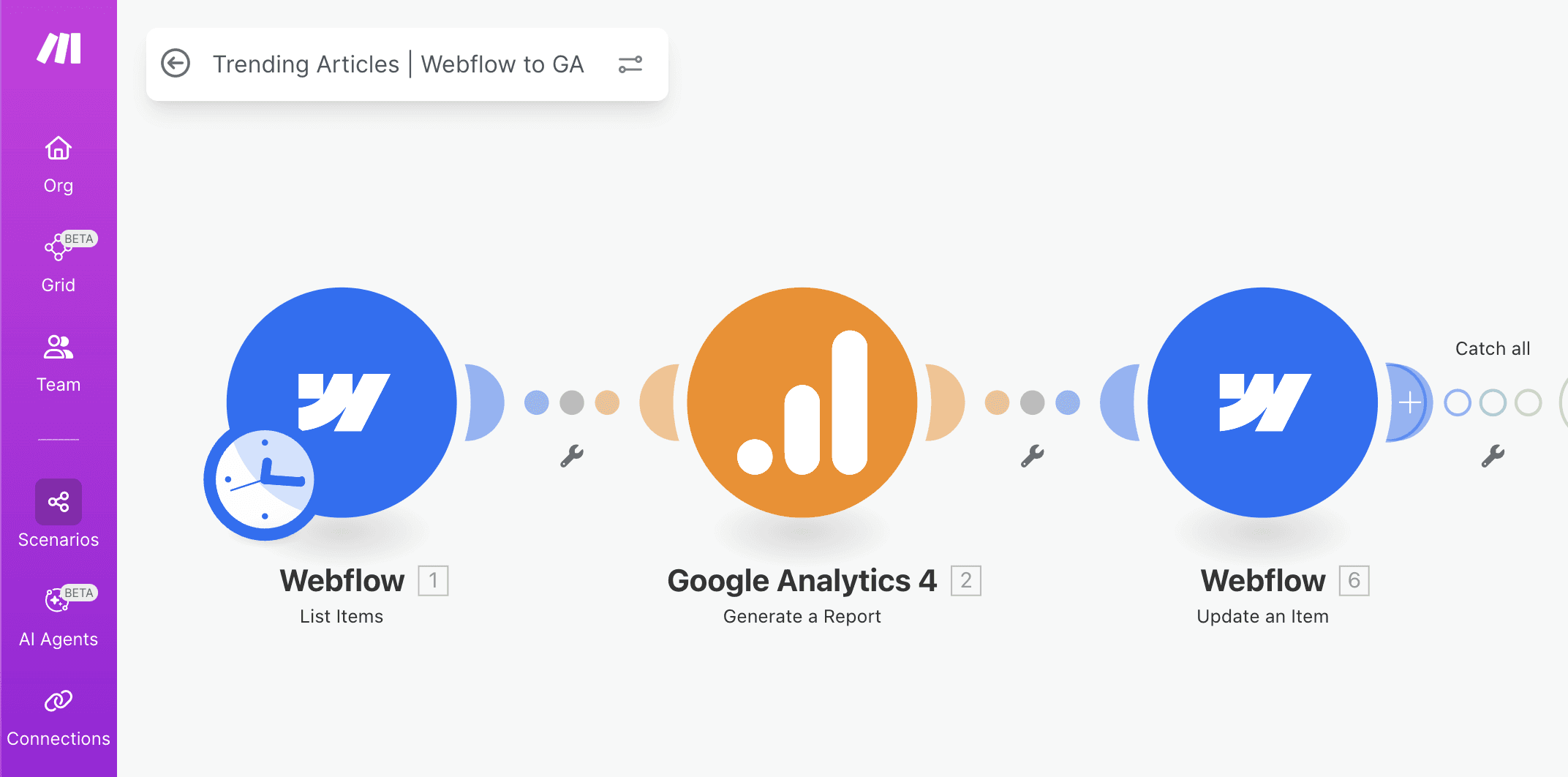The image size is (1568, 777).
Task: Open the Google Analytics 4 Generate a Report module
Action: point(802,402)
